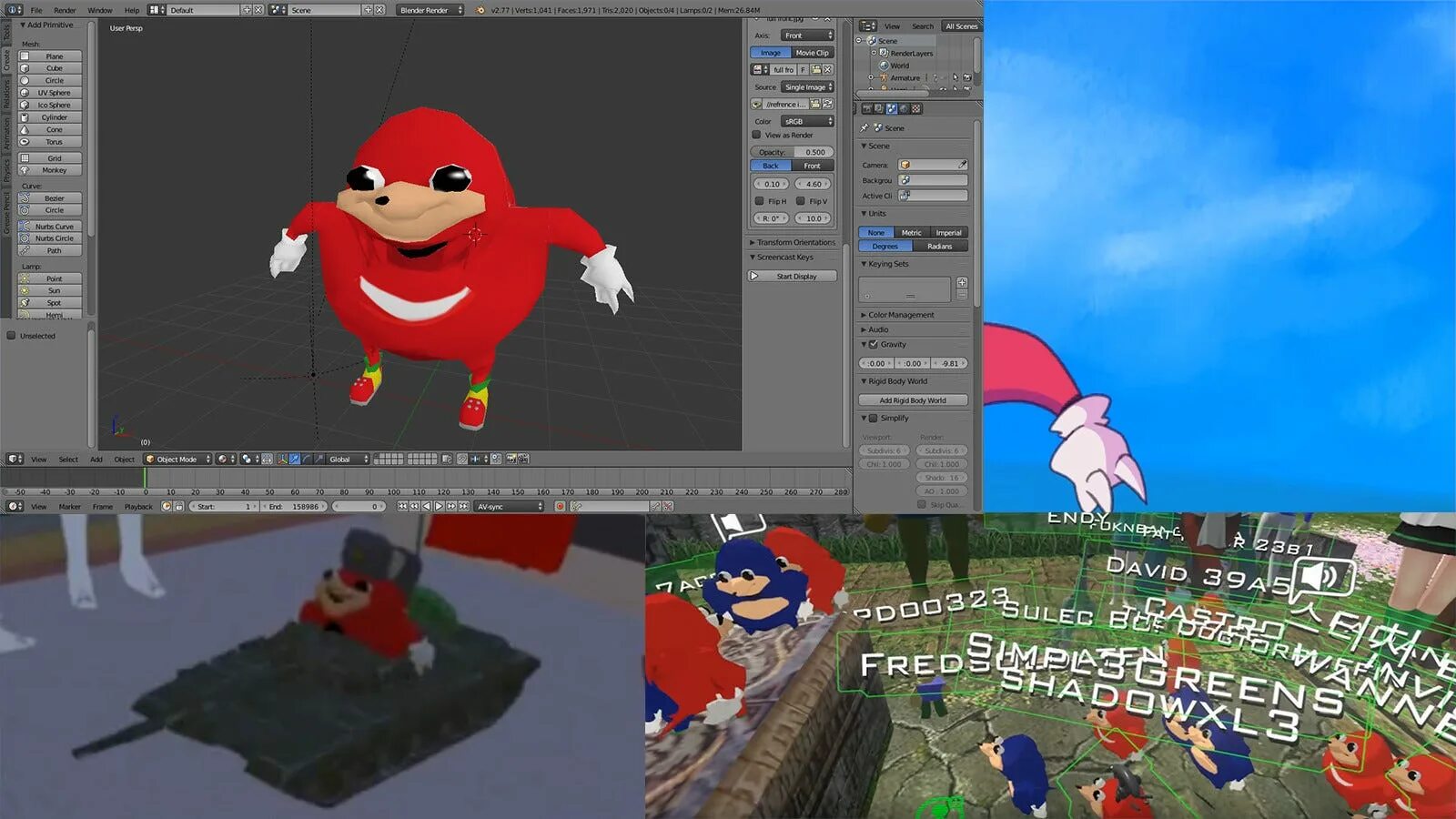This screenshot has width=1456, height=819.
Task: Click the Start Display button
Action: coord(793,276)
